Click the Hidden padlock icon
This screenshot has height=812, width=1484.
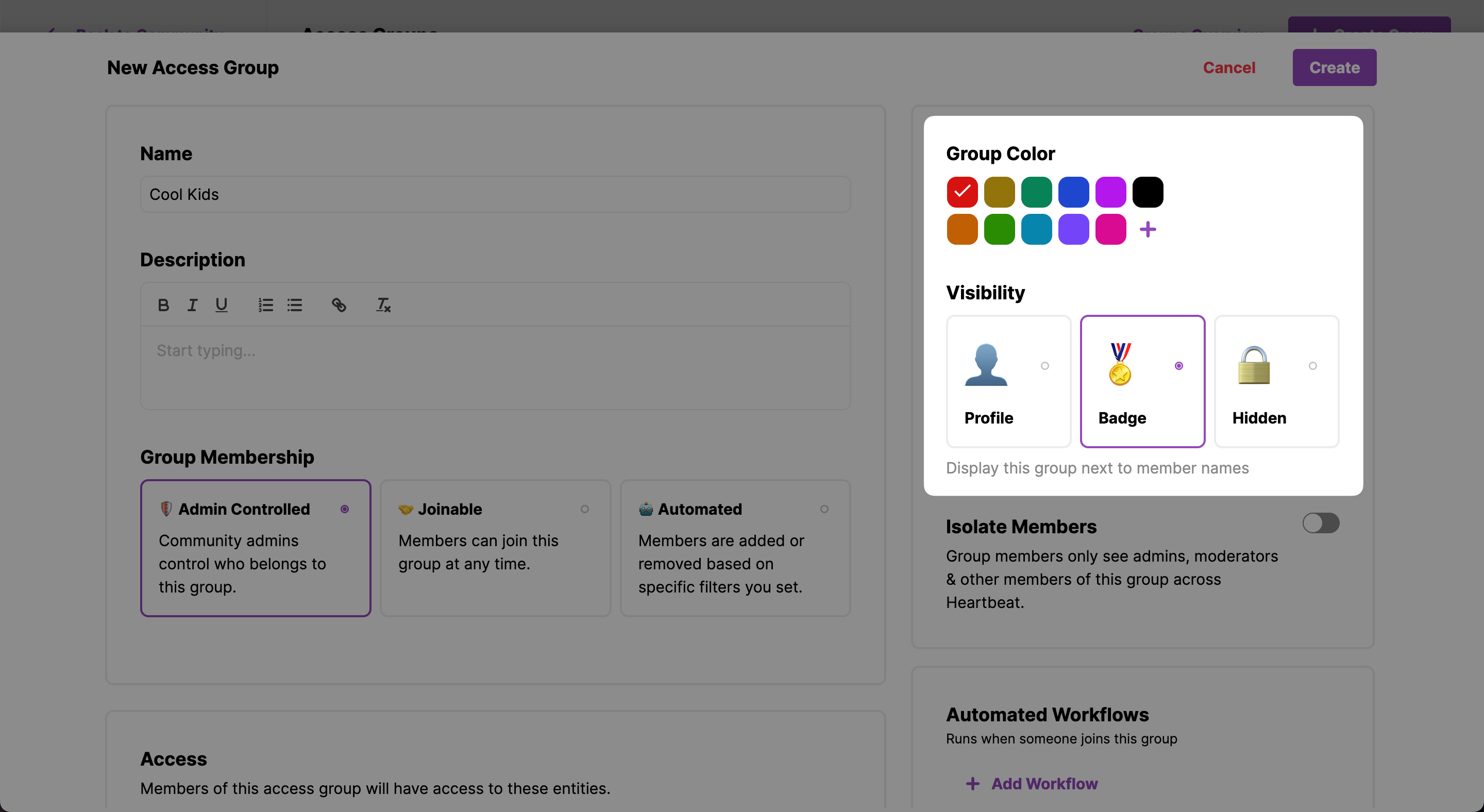click(1254, 365)
